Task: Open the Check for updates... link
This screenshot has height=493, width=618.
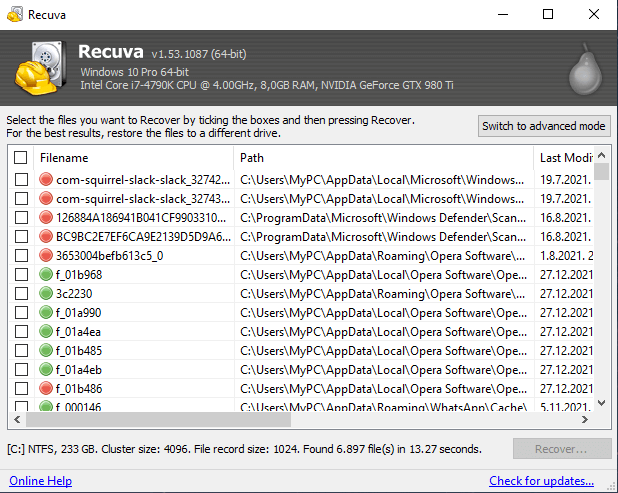Action: [x=541, y=481]
